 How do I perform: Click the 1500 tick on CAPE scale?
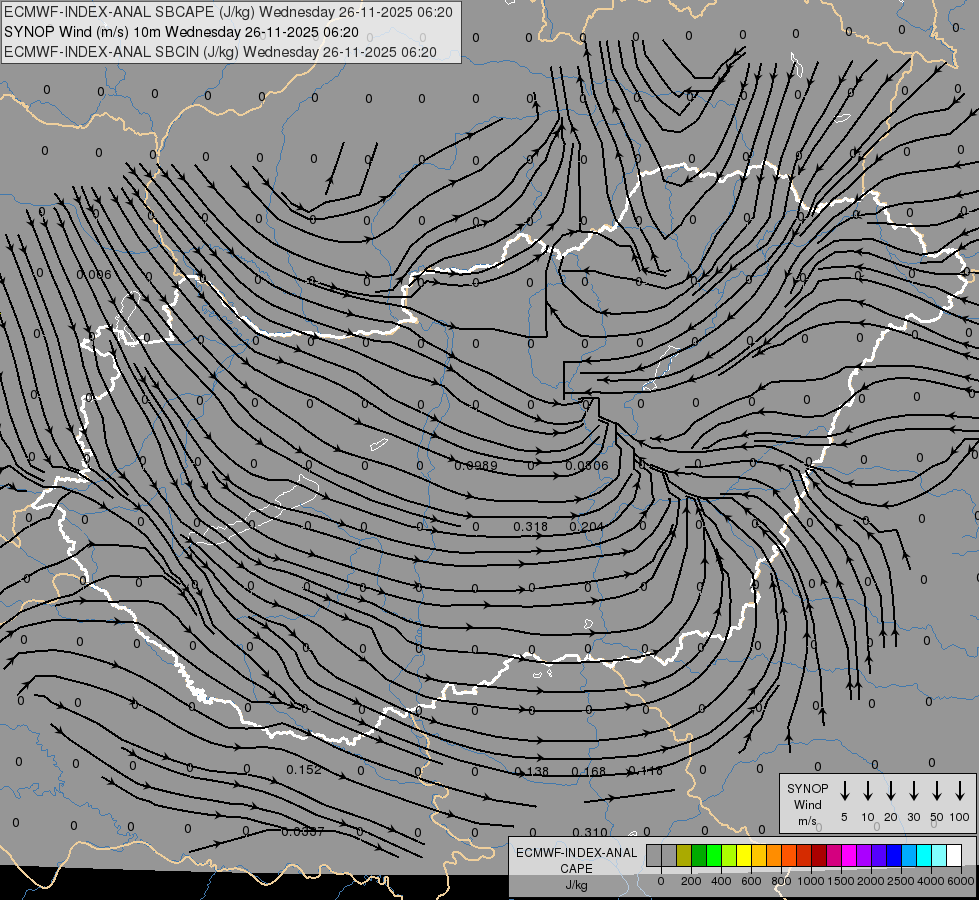[840, 881]
